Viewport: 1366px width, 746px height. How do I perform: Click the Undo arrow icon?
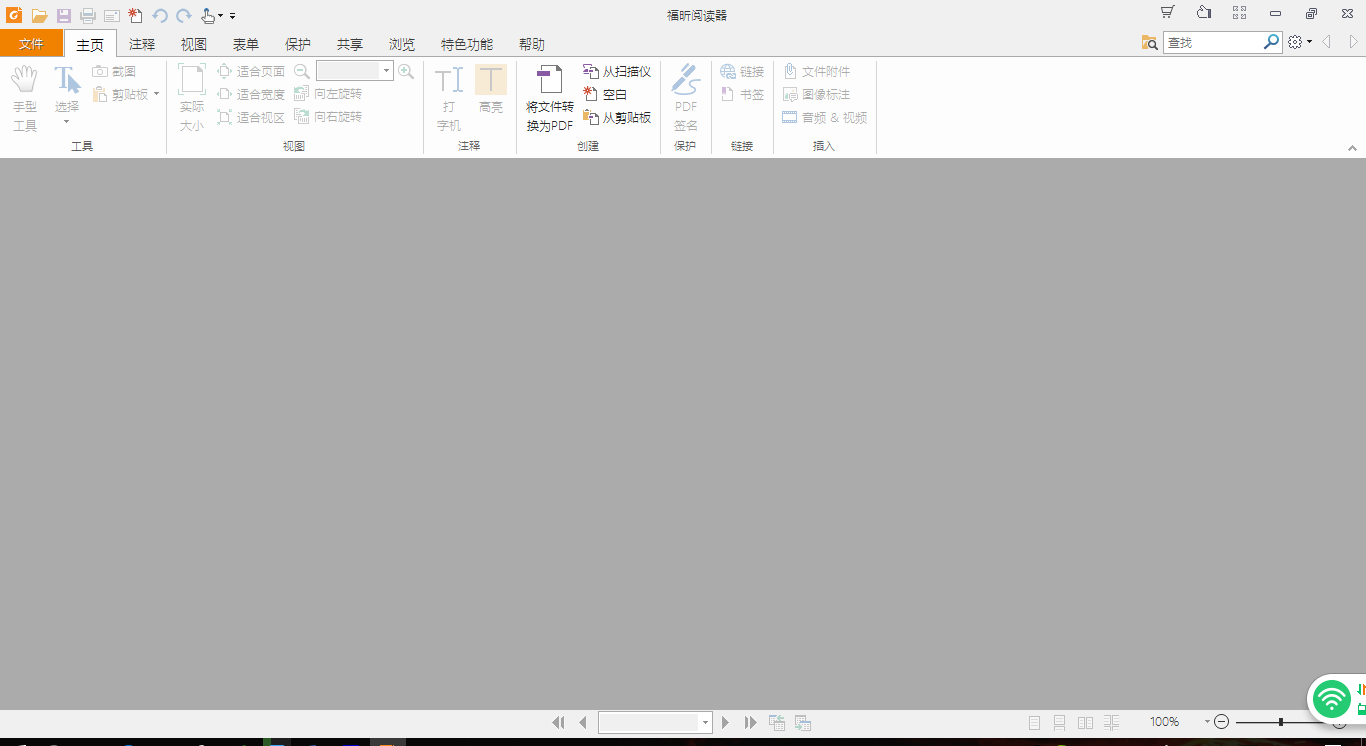click(160, 15)
